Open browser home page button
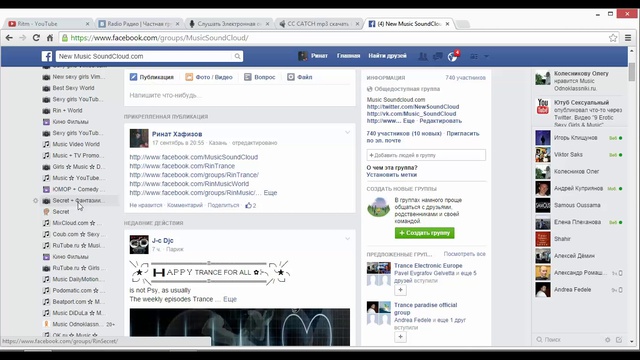The height and width of the screenshot is (360, 640). click(x=49, y=38)
